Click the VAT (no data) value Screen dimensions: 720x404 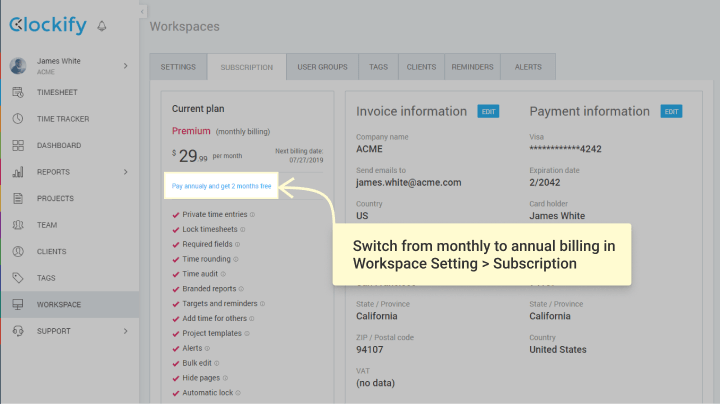(x=376, y=383)
